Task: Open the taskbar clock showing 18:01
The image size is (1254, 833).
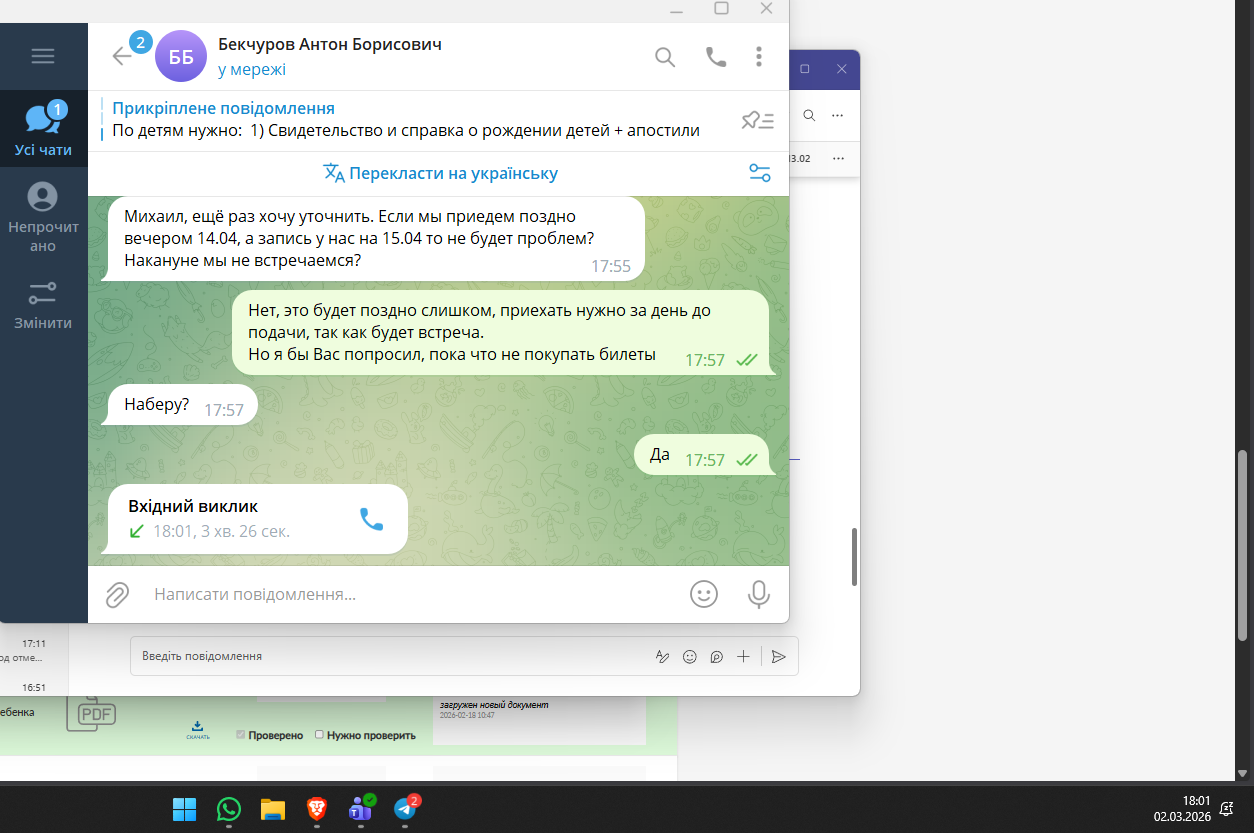Action: (x=1182, y=808)
